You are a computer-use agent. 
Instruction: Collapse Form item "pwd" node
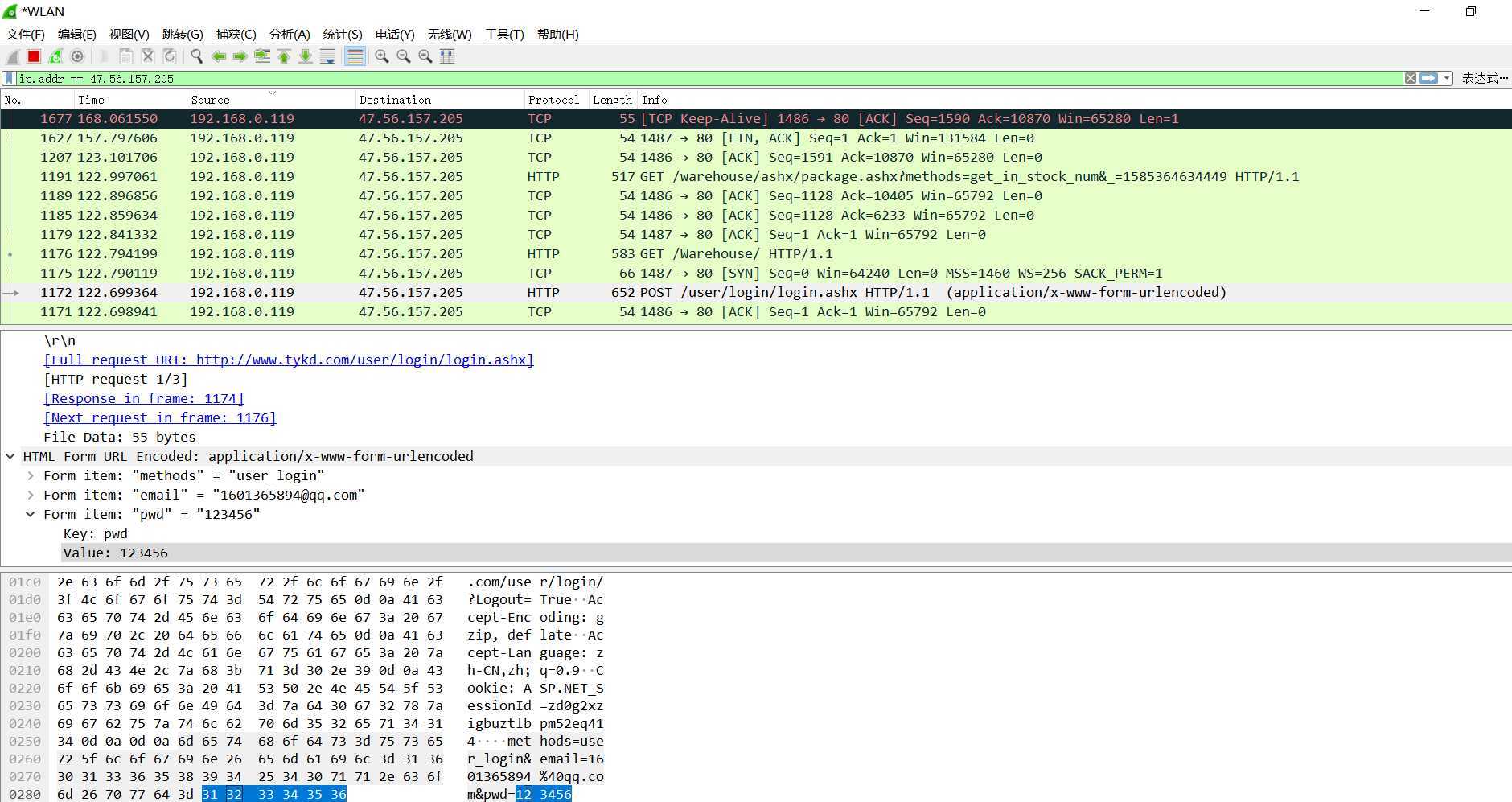[x=31, y=514]
